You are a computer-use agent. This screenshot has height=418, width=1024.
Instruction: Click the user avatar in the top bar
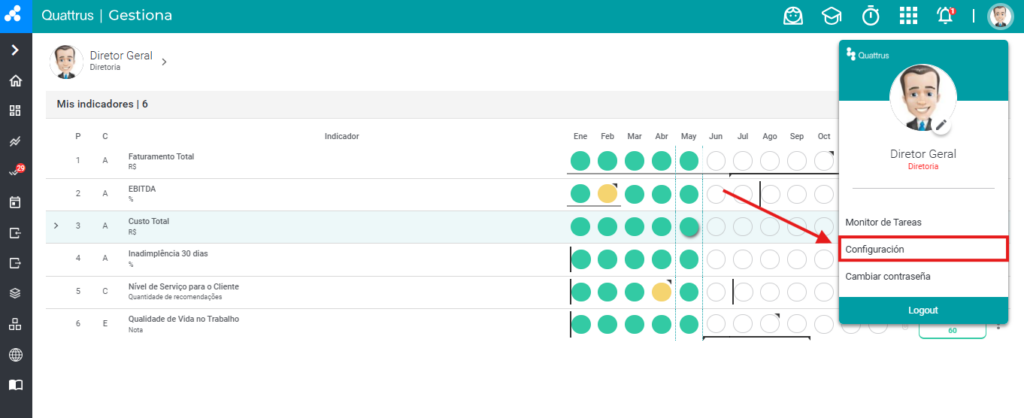click(x=1000, y=16)
